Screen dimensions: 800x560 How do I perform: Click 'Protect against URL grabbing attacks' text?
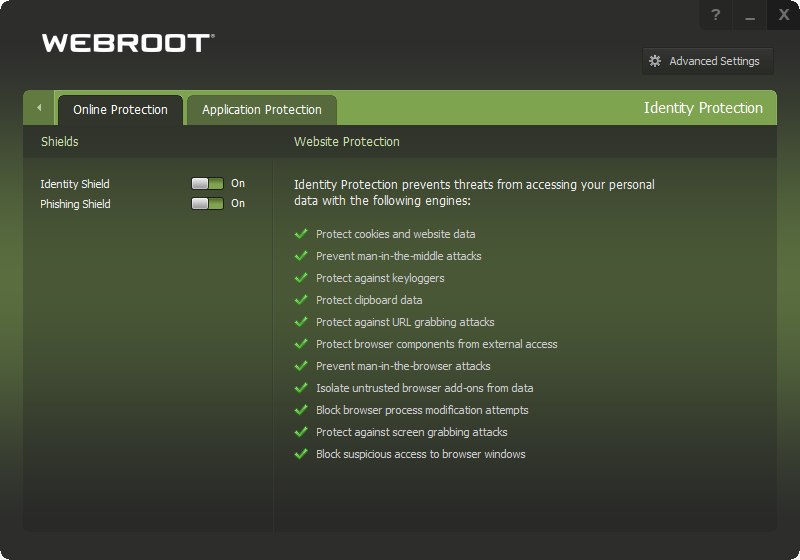pyautogui.click(x=405, y=322)
